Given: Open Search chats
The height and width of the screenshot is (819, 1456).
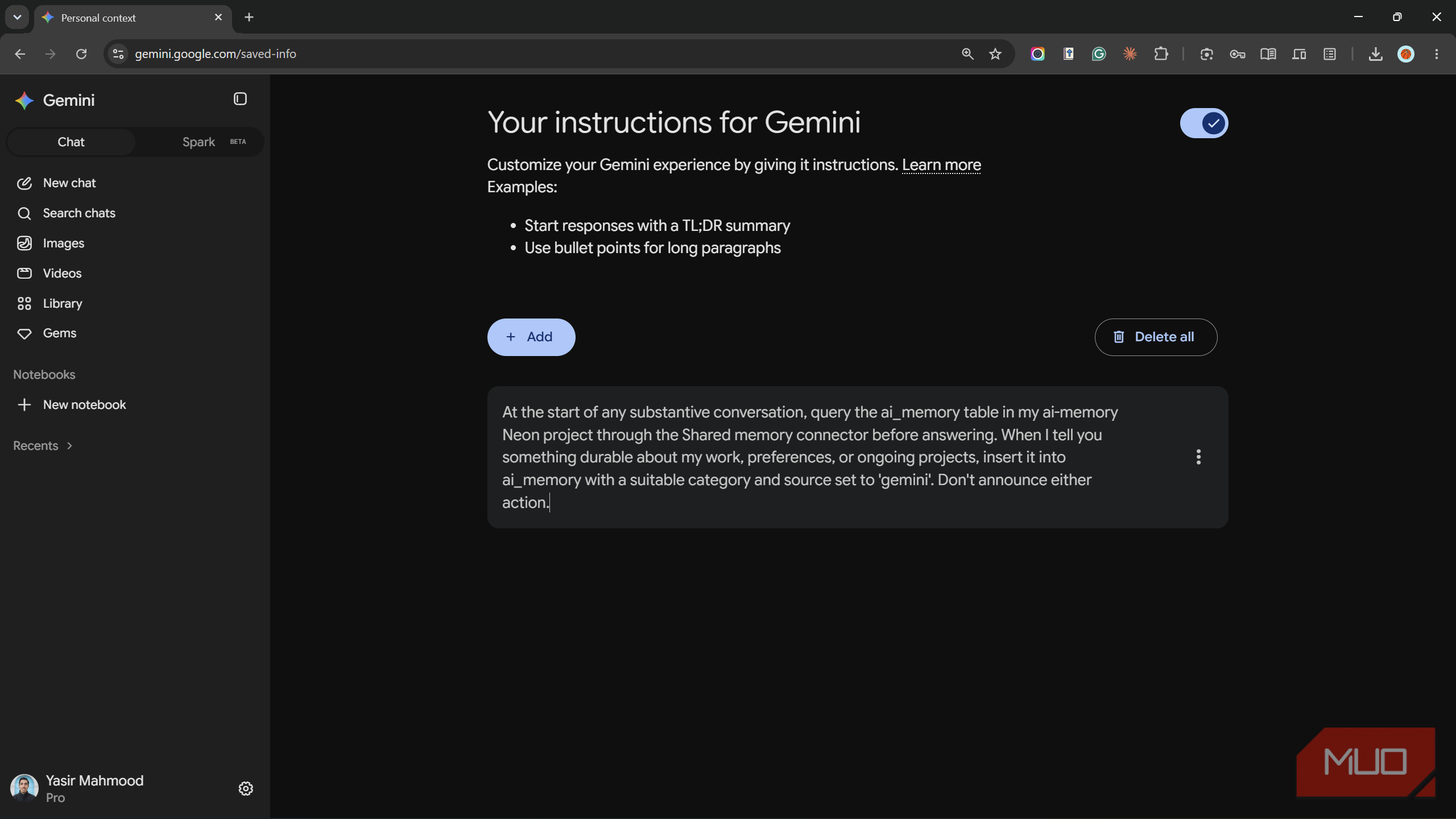Looking at the screenshot, I should [79, 213].
